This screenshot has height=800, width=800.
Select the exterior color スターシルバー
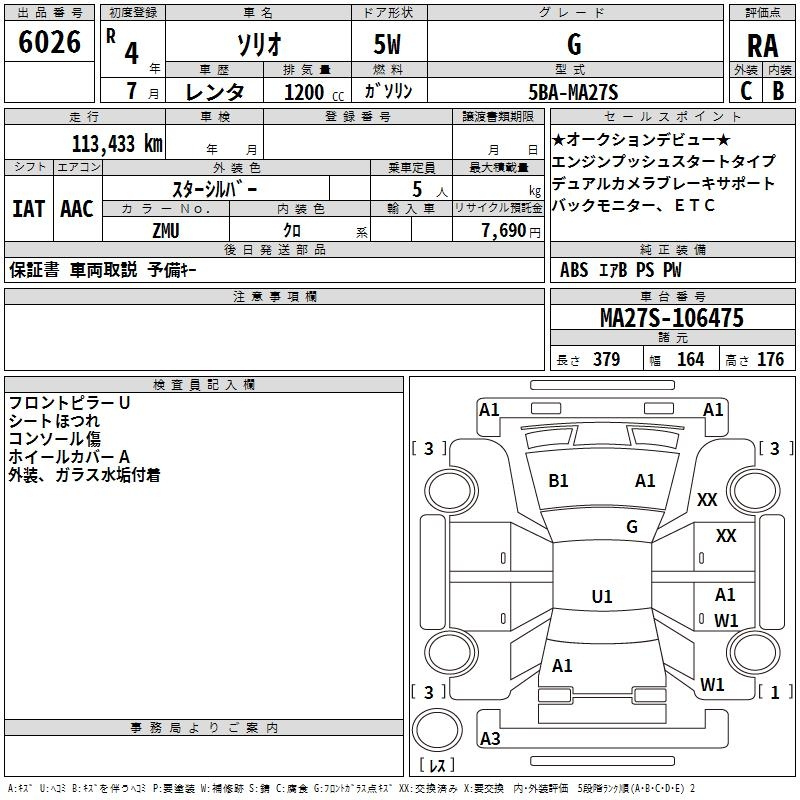[x=215, y=189]
